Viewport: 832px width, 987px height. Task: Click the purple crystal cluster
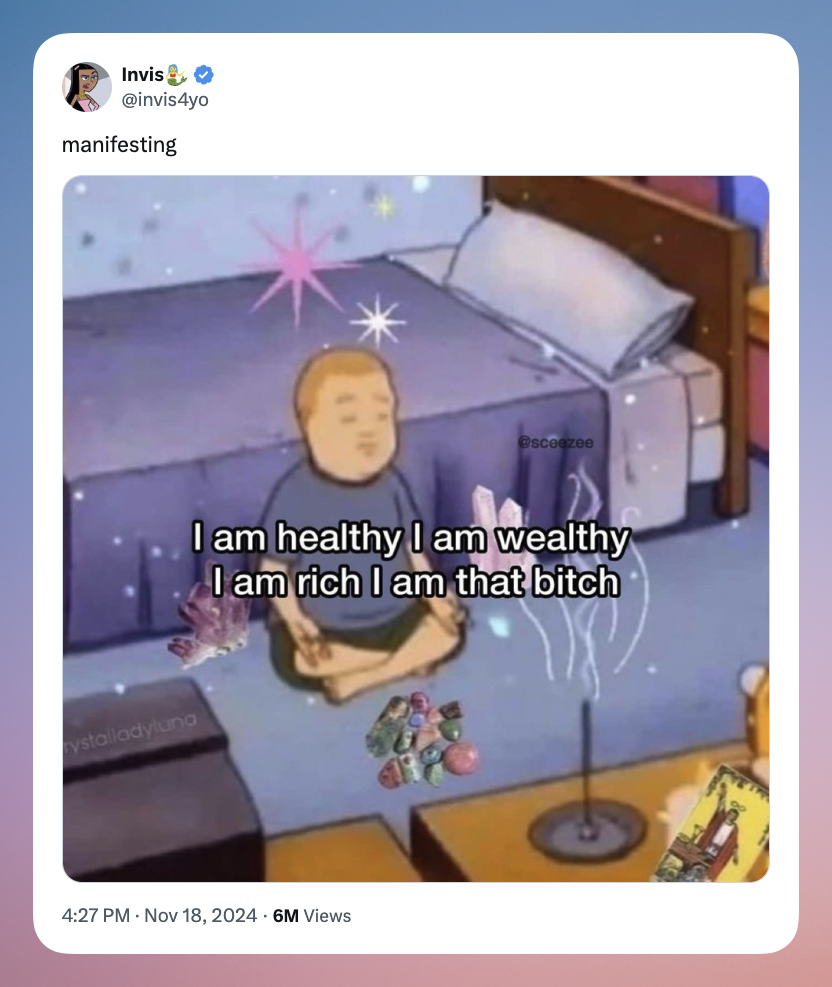tap(208, 623)
